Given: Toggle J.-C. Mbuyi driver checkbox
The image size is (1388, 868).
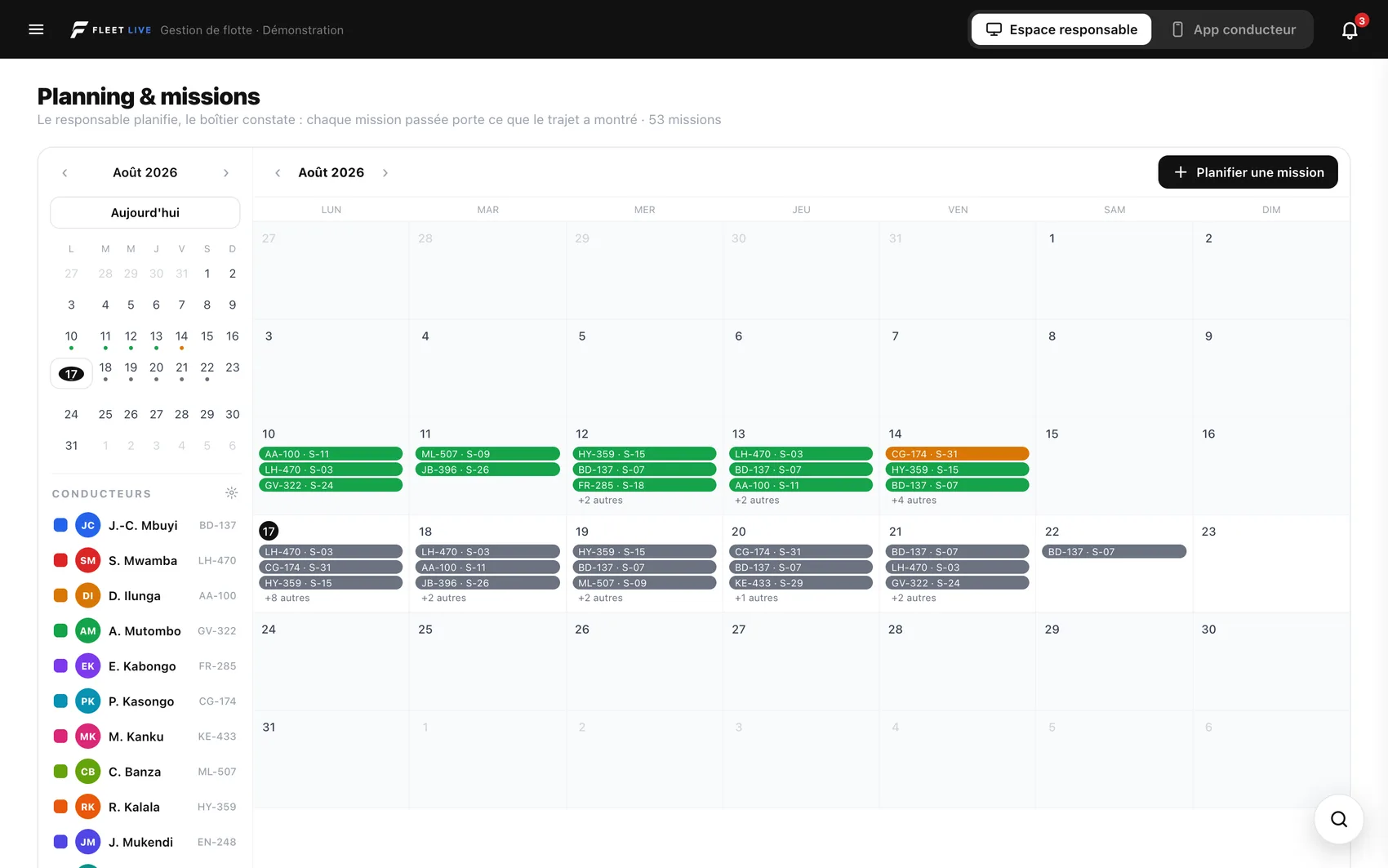Looking at the screenshot, I should (60, 525).
